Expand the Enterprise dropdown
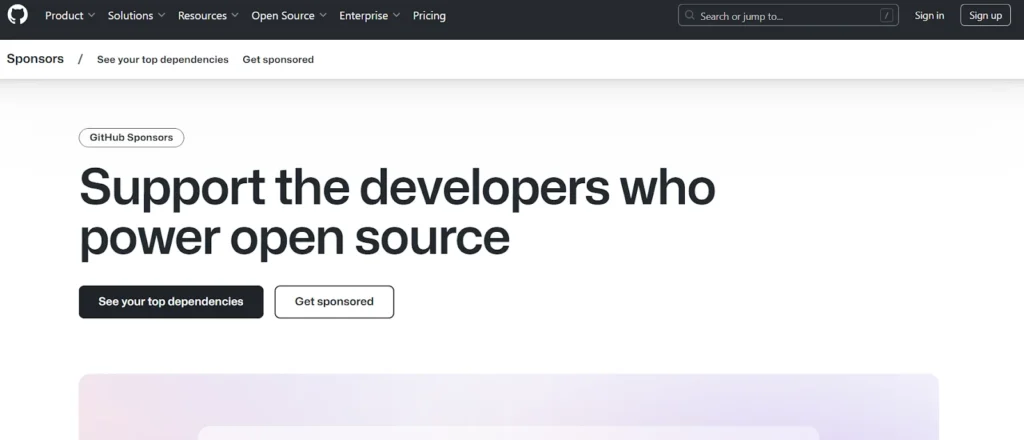 click(369, 16)
